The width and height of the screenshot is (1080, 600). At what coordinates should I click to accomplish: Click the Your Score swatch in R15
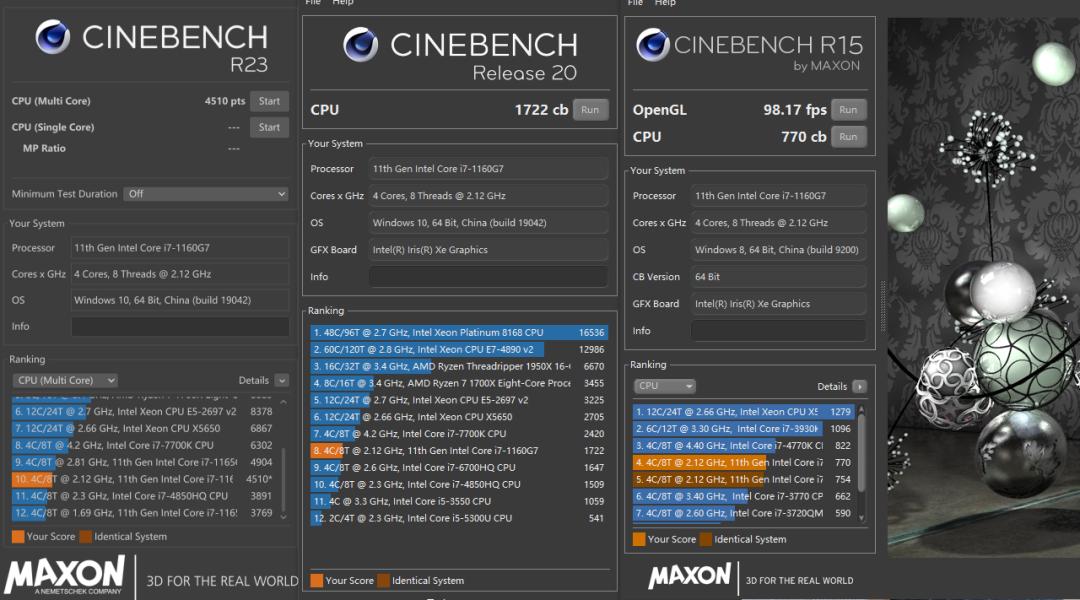pyautogui.click(x=639, y=539)
